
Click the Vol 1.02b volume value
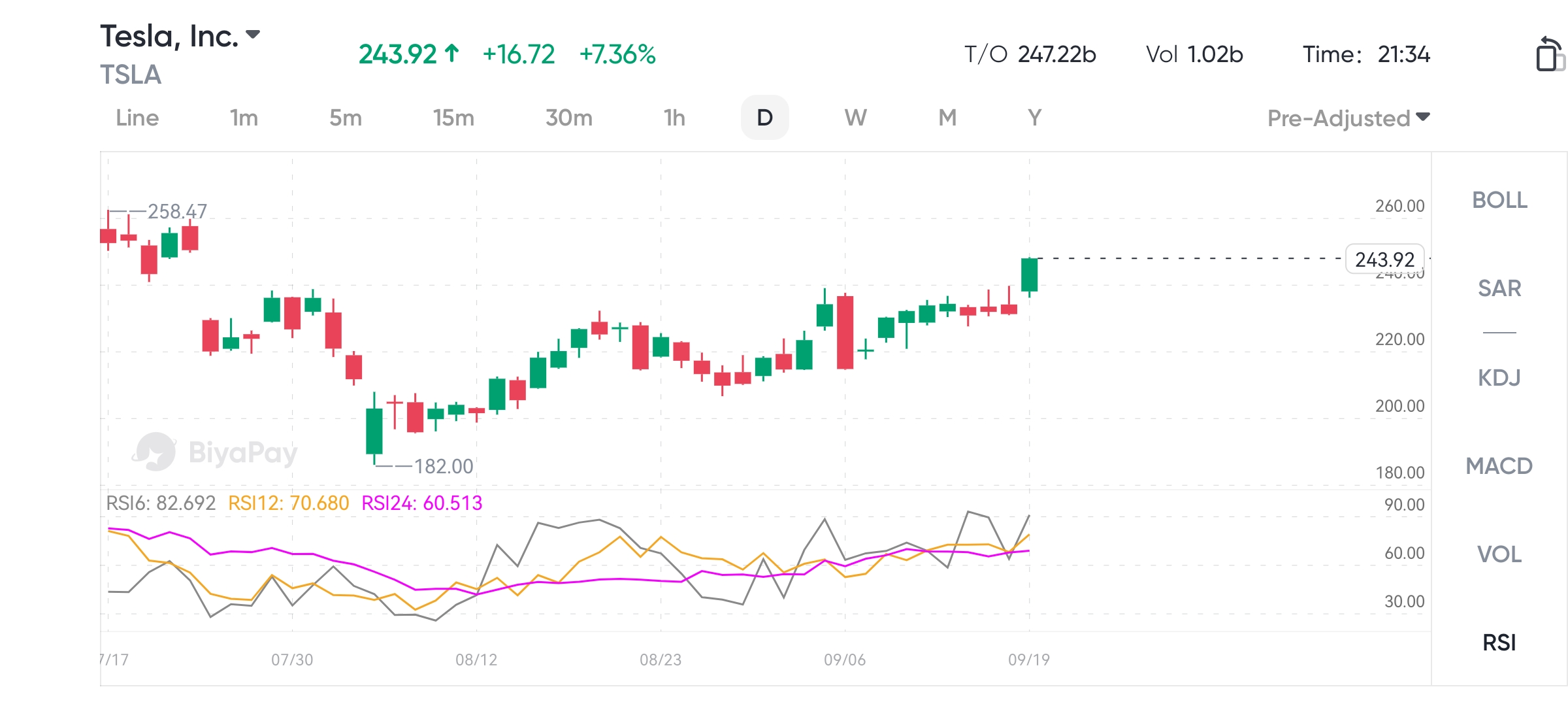coord(1194,54)
